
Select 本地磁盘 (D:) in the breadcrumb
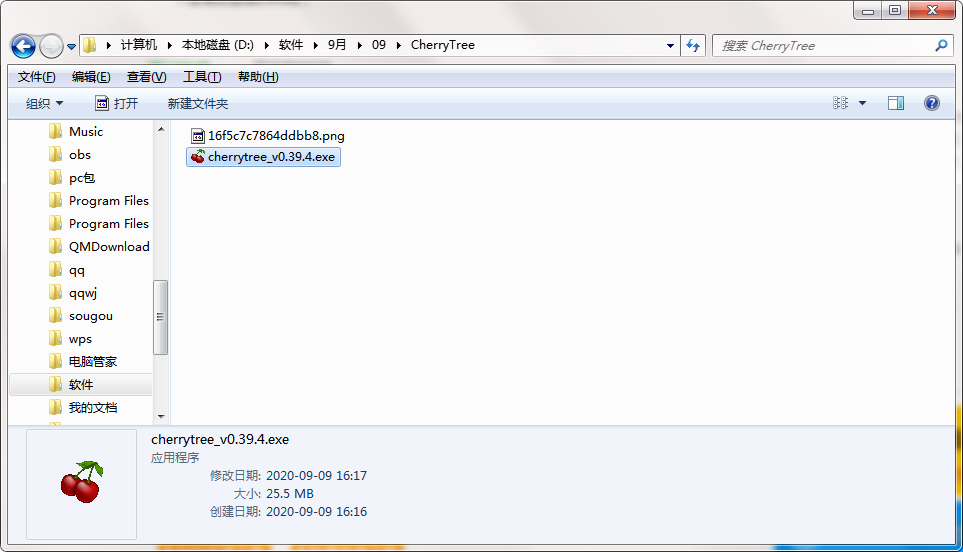click(217, 45)
